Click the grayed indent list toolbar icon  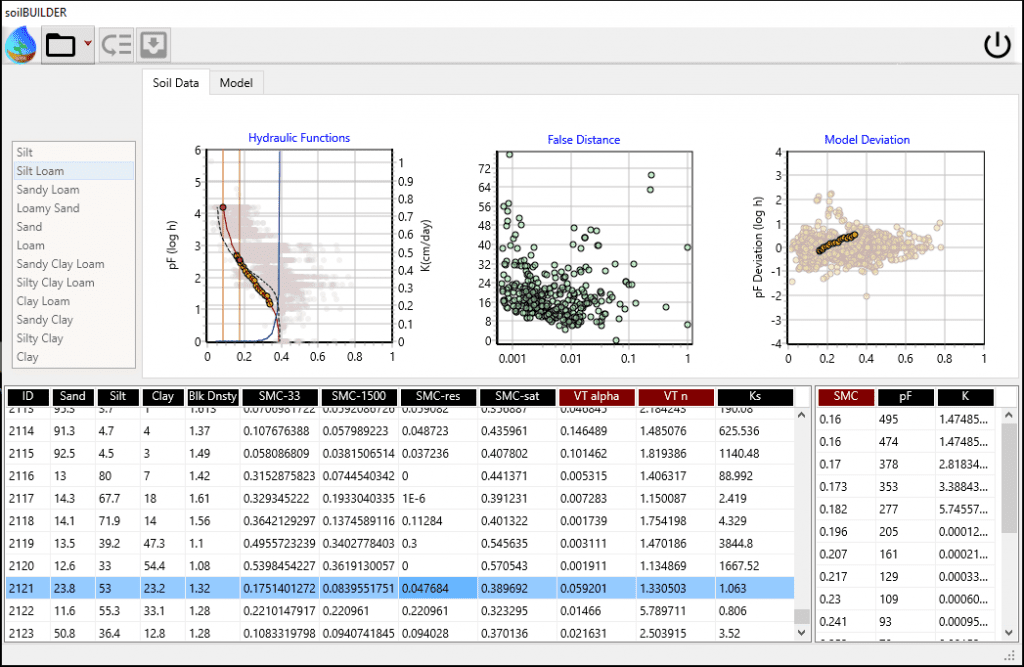tap(117, 45)
